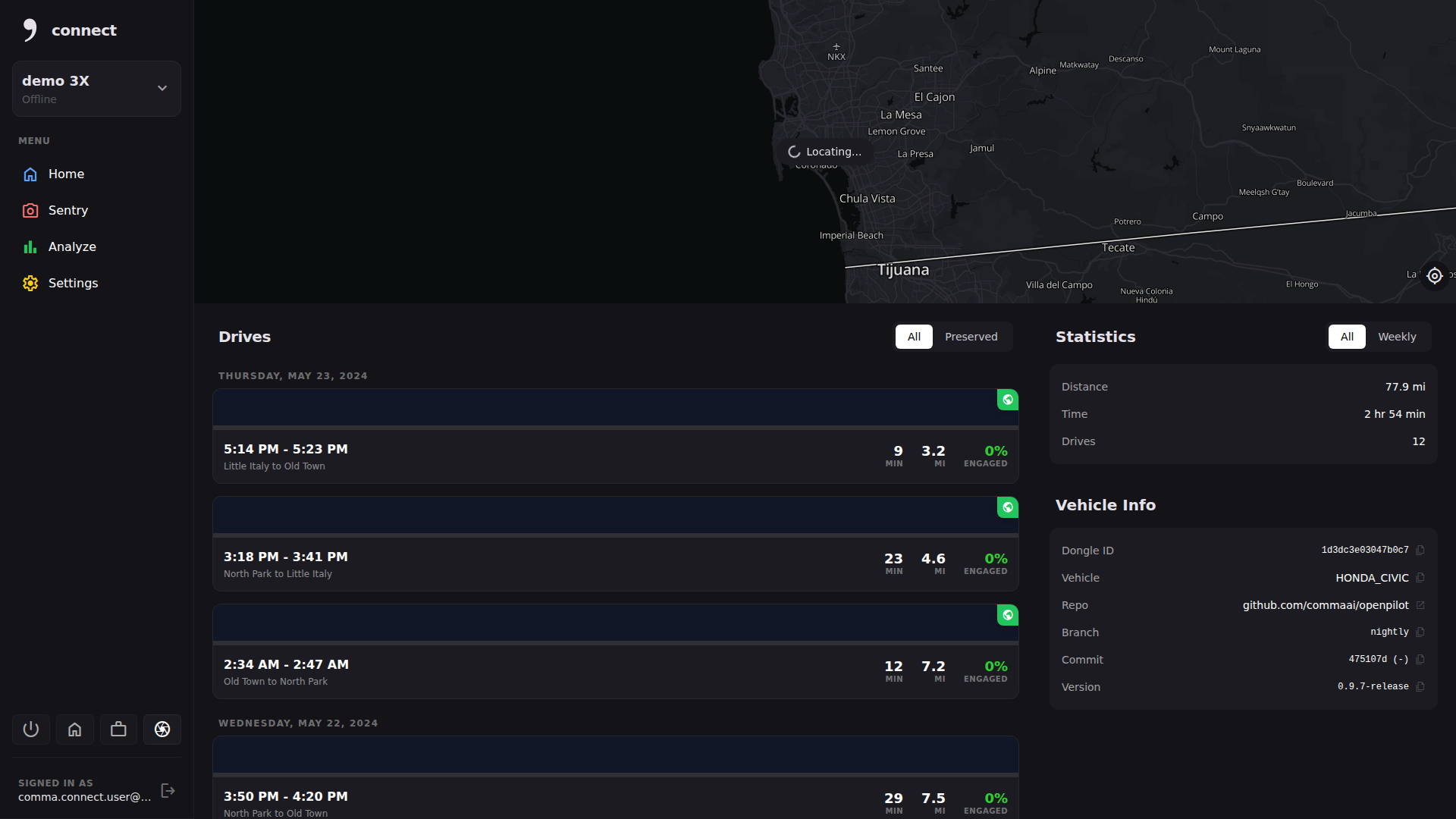Recenter map with the locate icon
The image size is (1456, 819).
coord(1434,276)
